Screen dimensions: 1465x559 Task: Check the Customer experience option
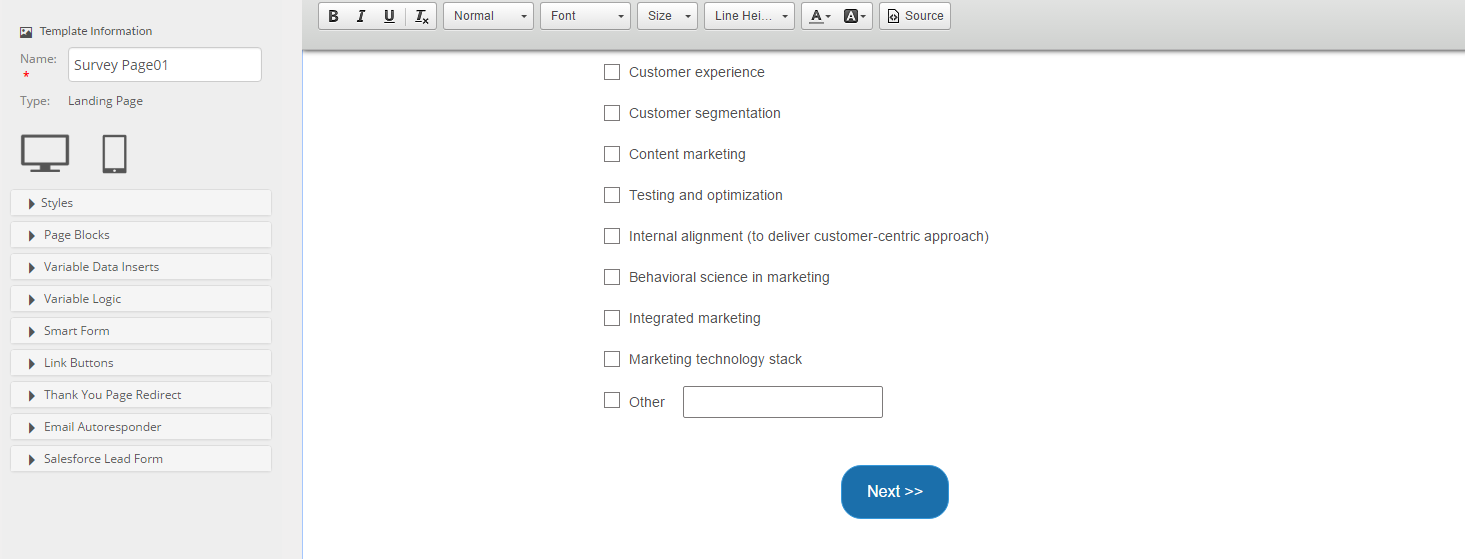pos(612,72)
